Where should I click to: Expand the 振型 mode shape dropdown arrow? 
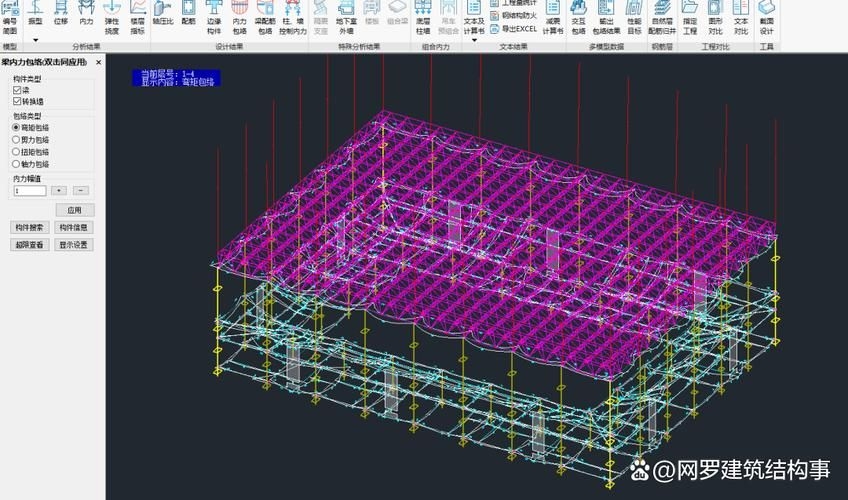[x=35, y=40]
